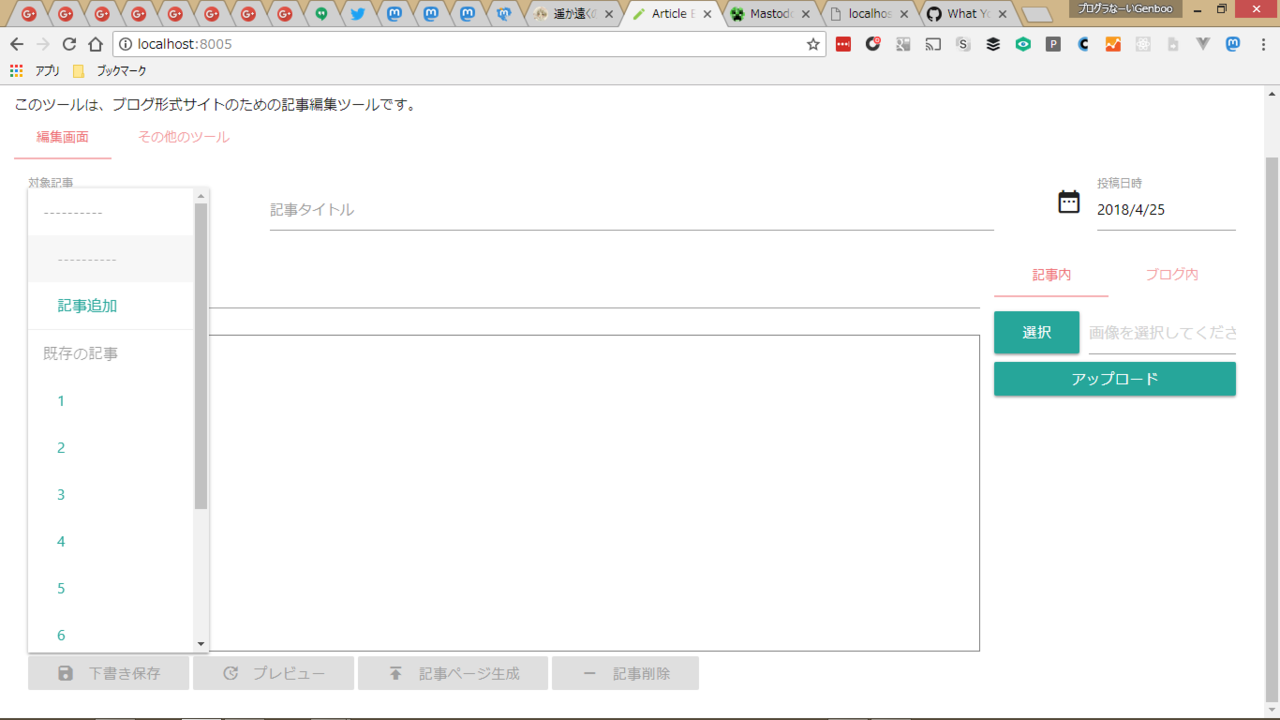The width and height of the screenshot is (1280, 720).
Task: Open a new browser tab
Action: [1037, 14]
